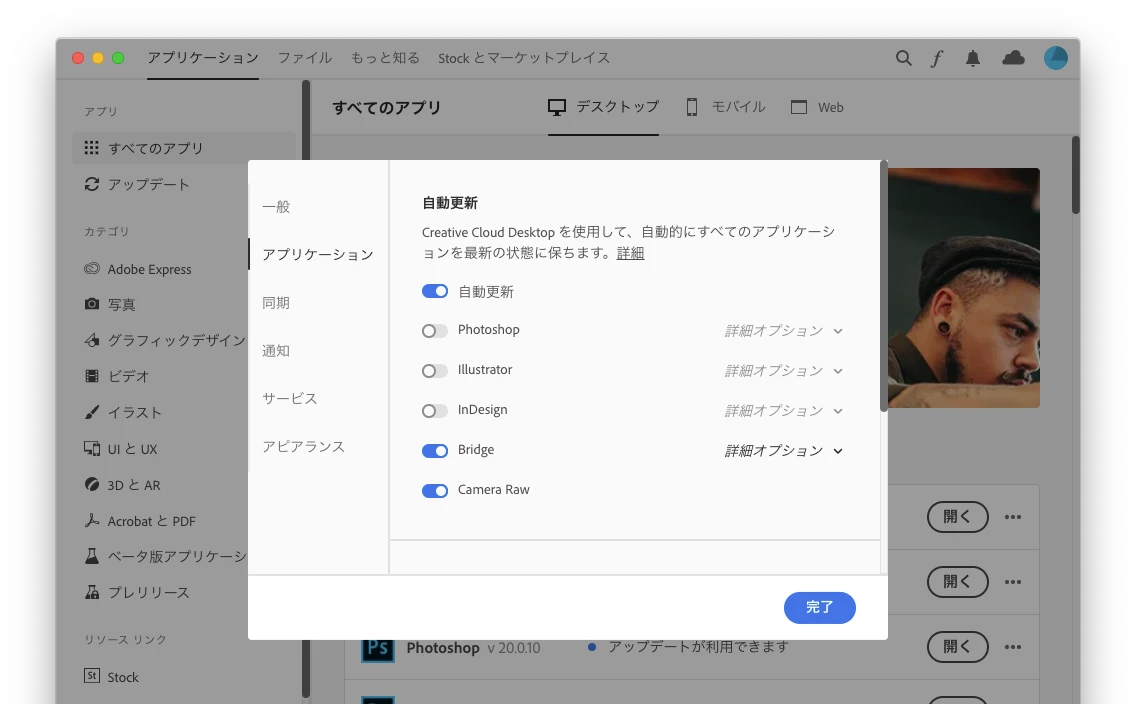The image size is (1136, 704).
Task: Click the ベータ版アプリケーション flask icon
Action: 91,556
